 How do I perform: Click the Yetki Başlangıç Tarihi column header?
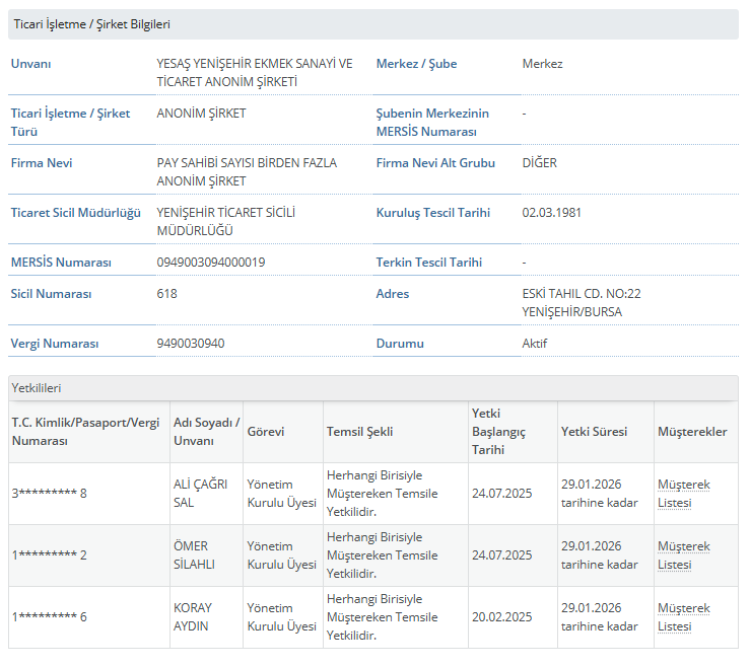pyautogui.click(x=500, y=432)
